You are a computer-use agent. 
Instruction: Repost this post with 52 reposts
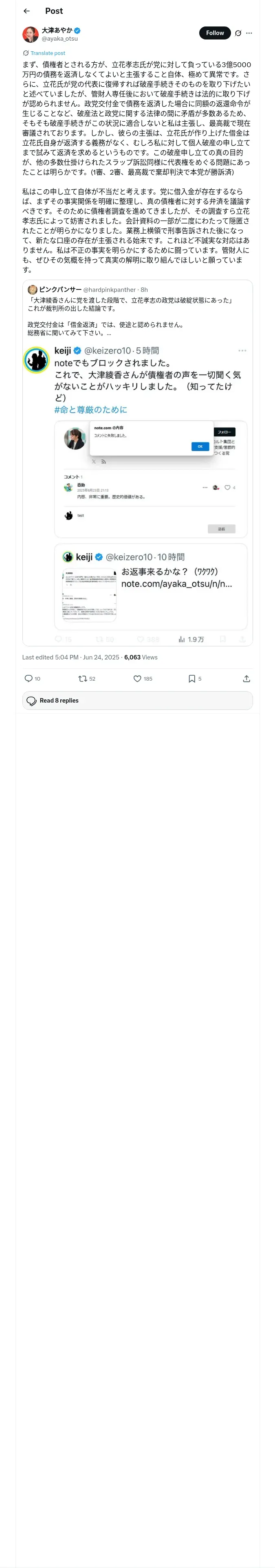[83, 678]
